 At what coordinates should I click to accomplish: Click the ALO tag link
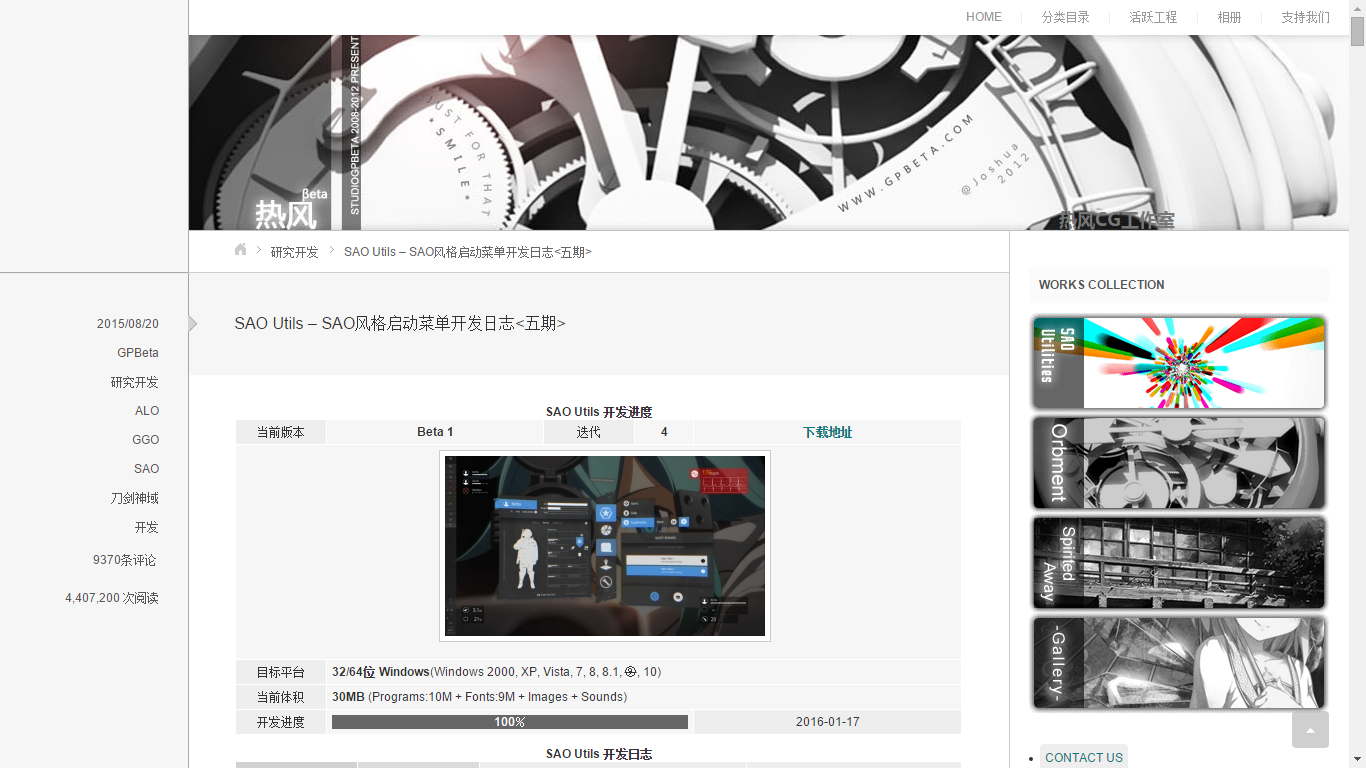(x=147, y=411)
